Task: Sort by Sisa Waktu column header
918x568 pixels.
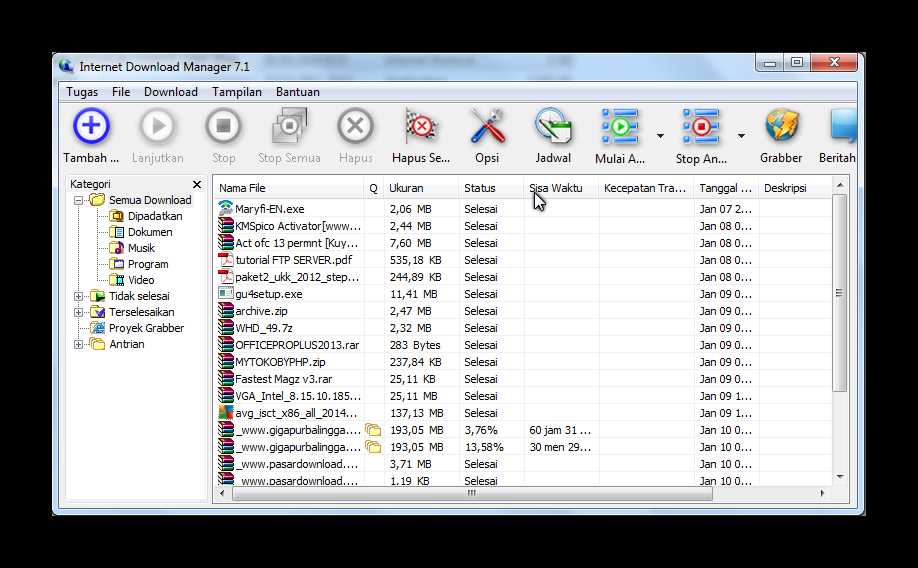Action: point(561,188)
